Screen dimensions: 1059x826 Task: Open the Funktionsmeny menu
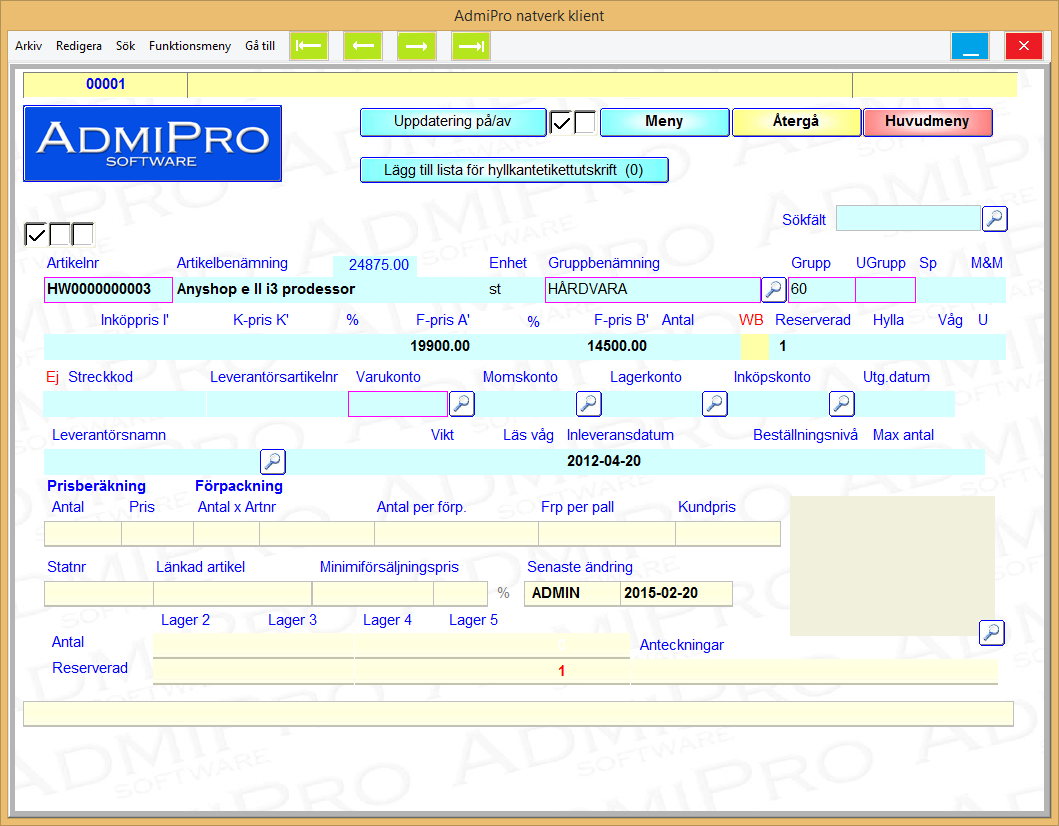point(190,46)
